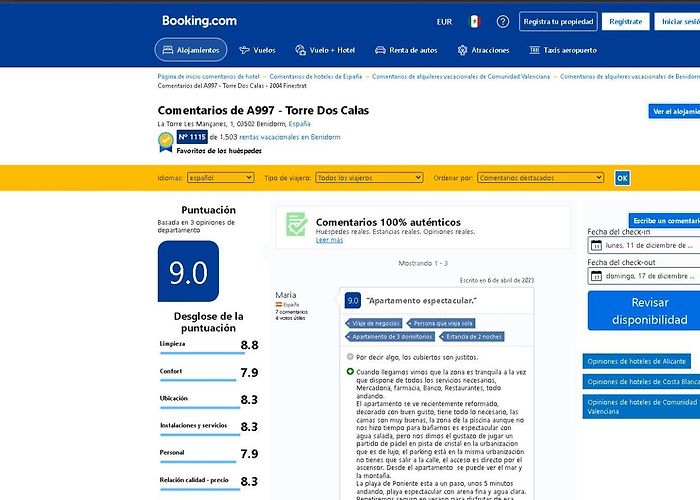
Task: Click the guest favorites award badge
Action: point(166,142)
